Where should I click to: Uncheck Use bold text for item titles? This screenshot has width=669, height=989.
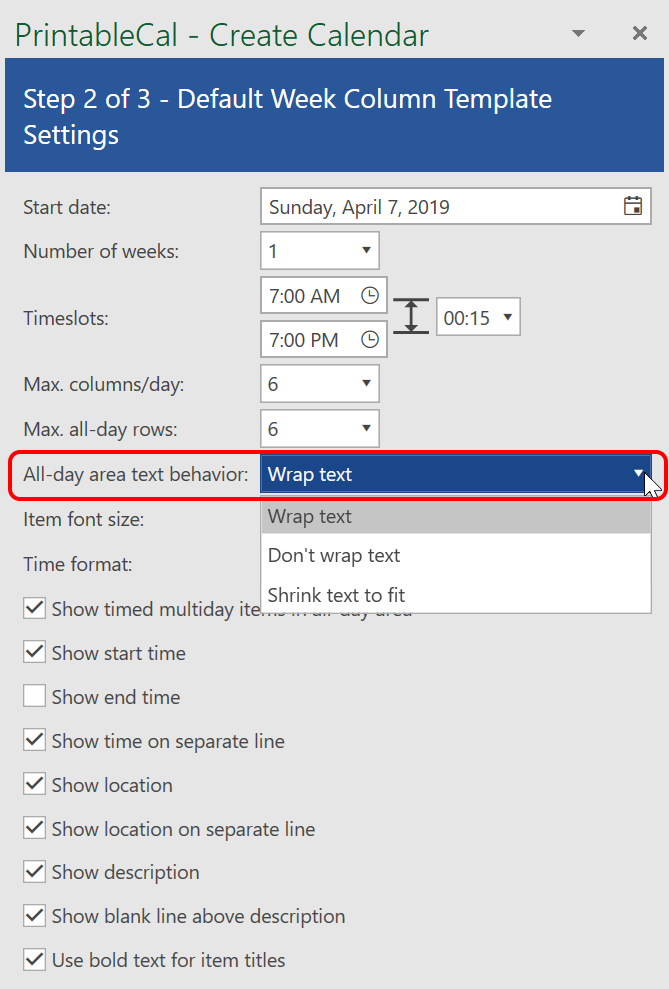(35, 960)
